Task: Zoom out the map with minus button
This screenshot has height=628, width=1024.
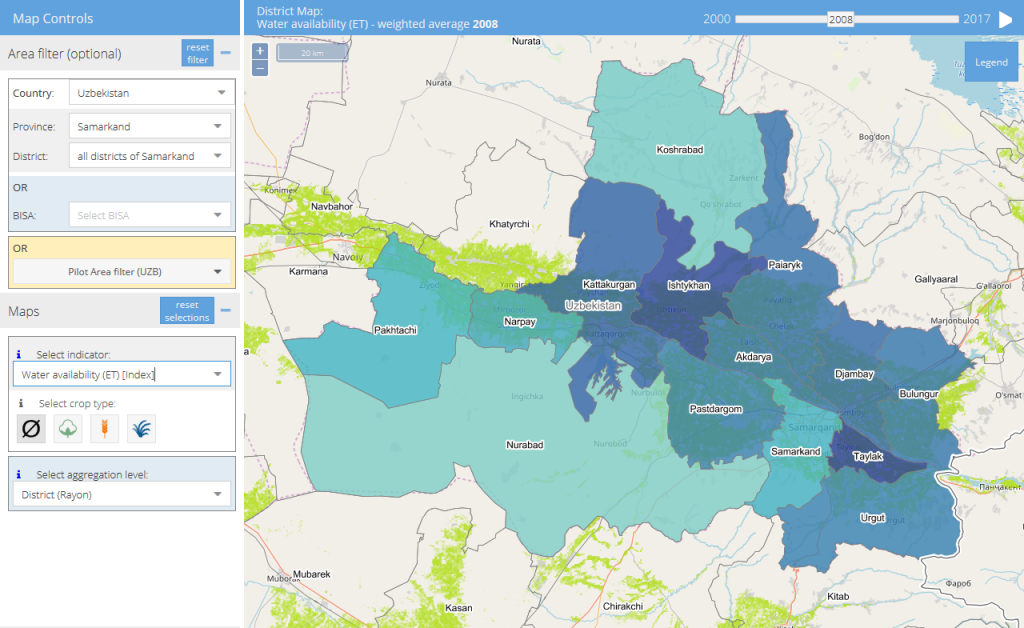Action: click(x=260, y=68)
